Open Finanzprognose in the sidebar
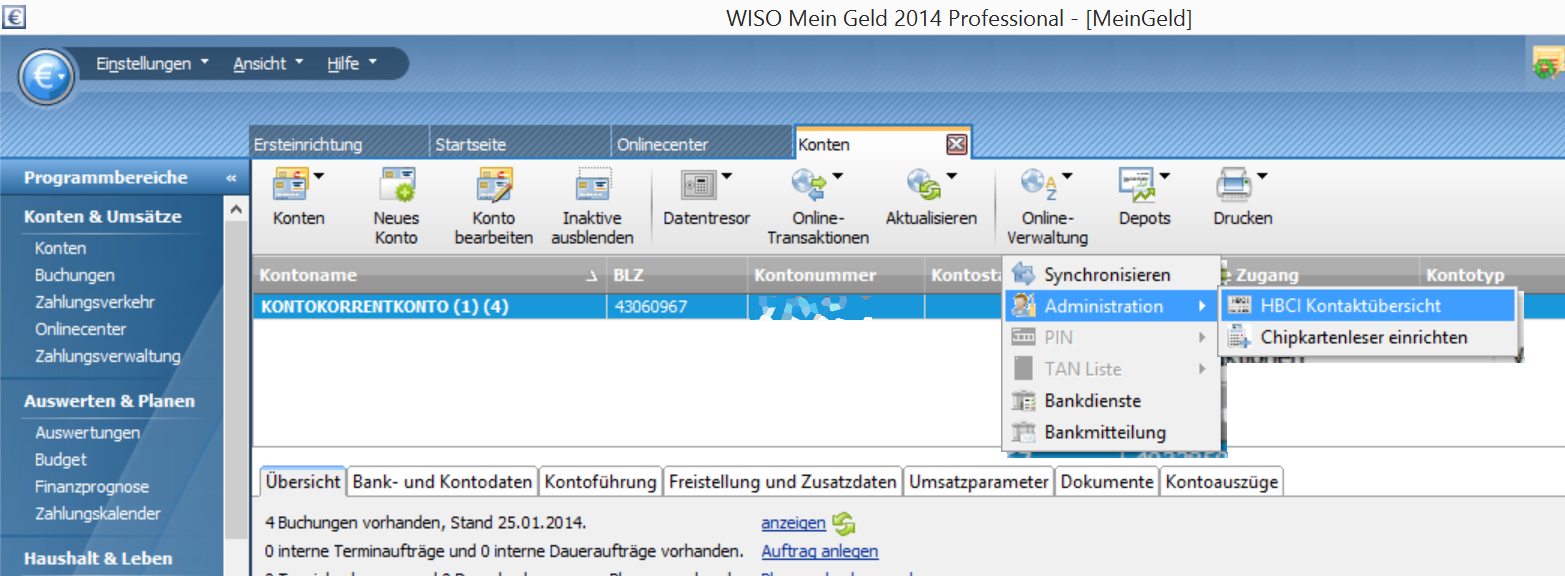The image size is (1565, 576). coord(92,487)
